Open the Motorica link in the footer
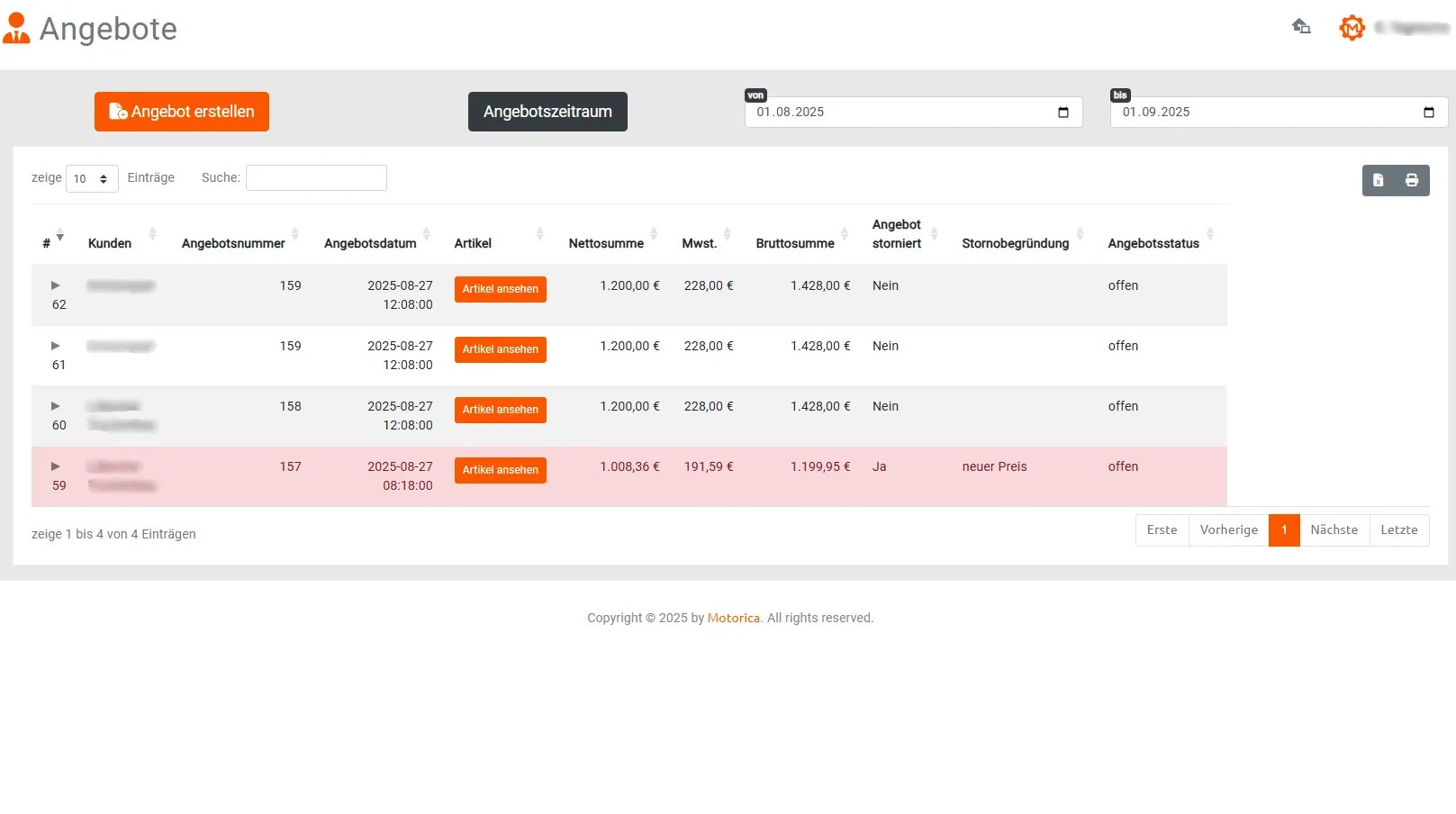This screenshot has height=814, width=1456. click(x=733, y=618)
